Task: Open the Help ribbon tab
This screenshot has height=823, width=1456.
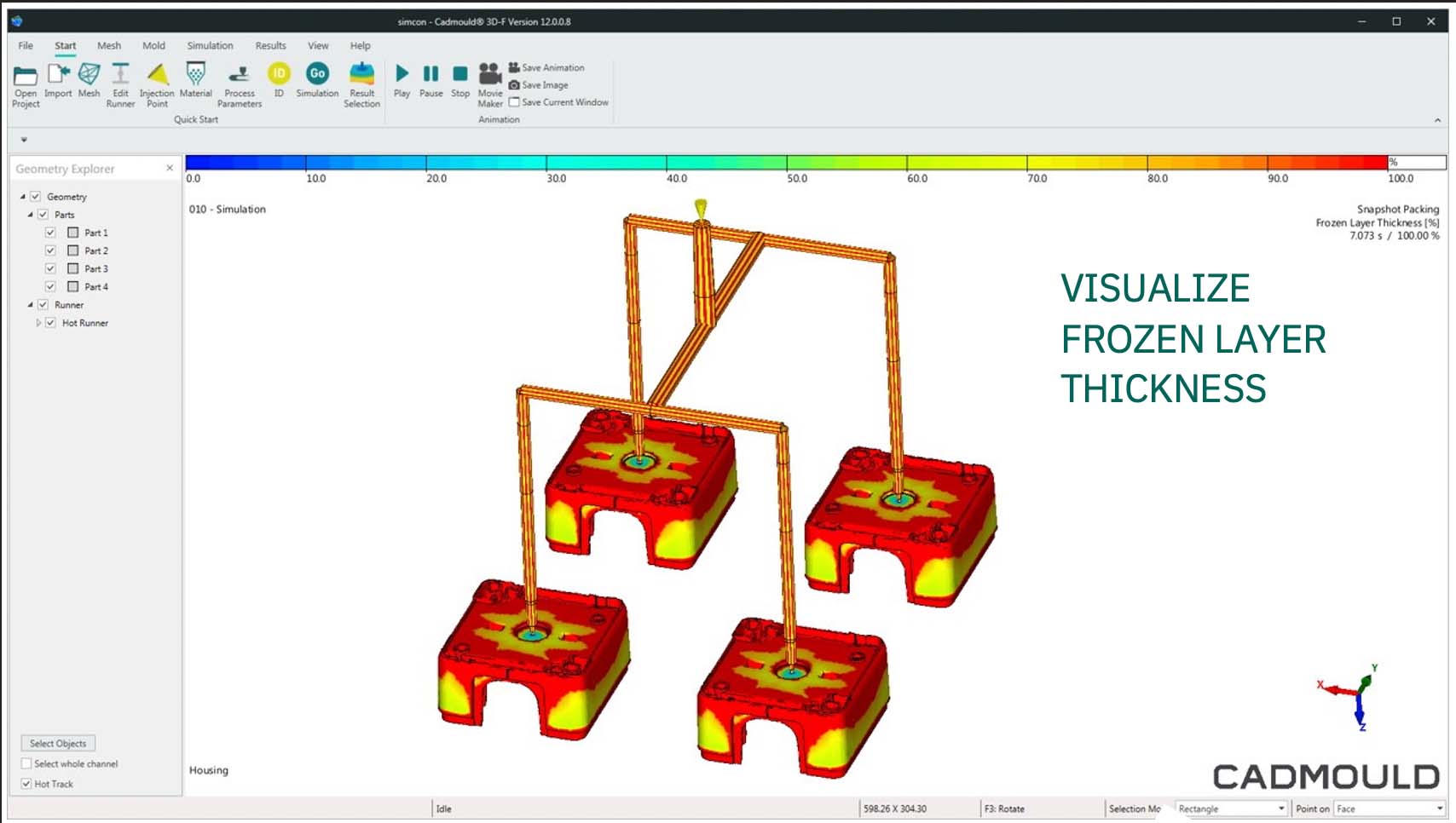Action: point(360,46)
